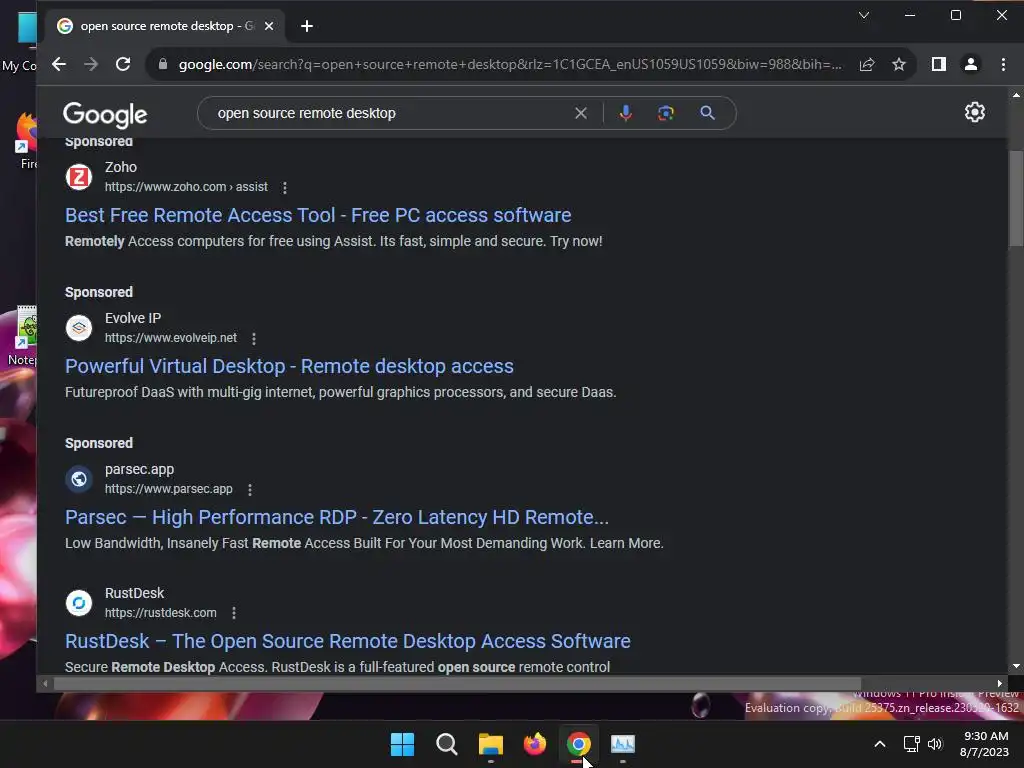Open Zoho ad three-dot options
Screen dimensions: 1024x768
(x=284, y=187)
